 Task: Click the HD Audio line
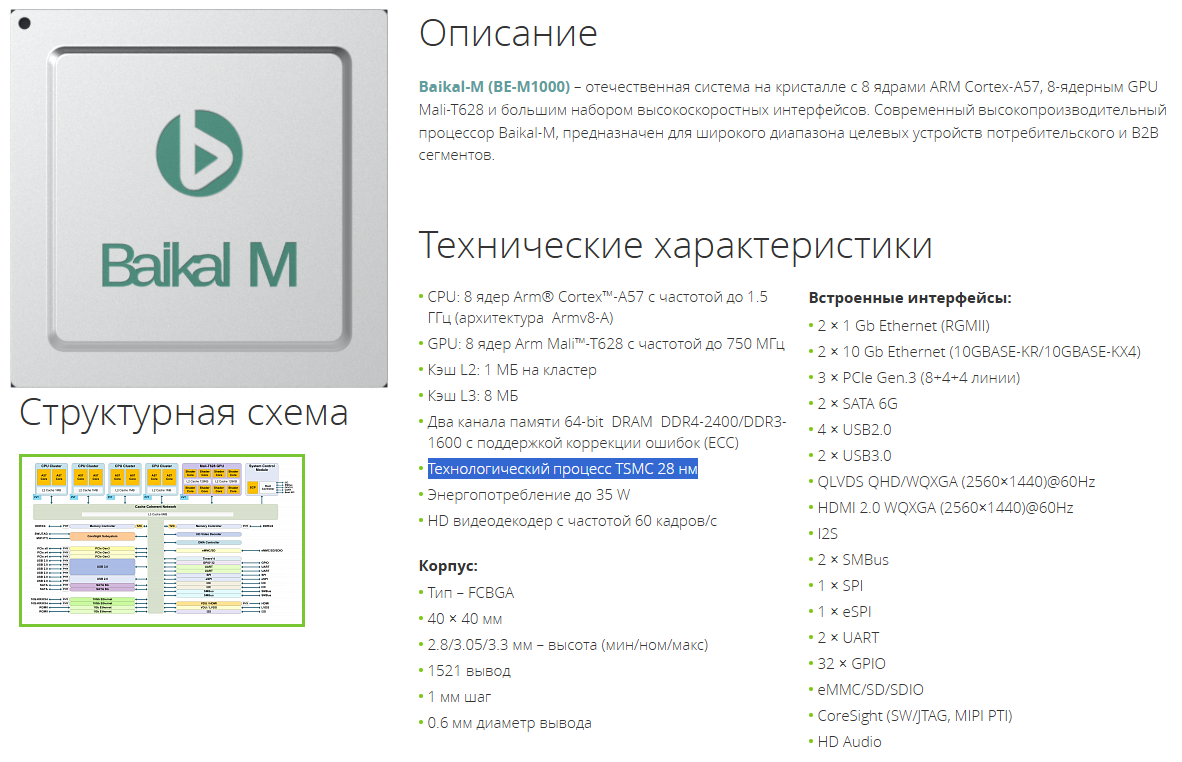click(x=850, y=742)
